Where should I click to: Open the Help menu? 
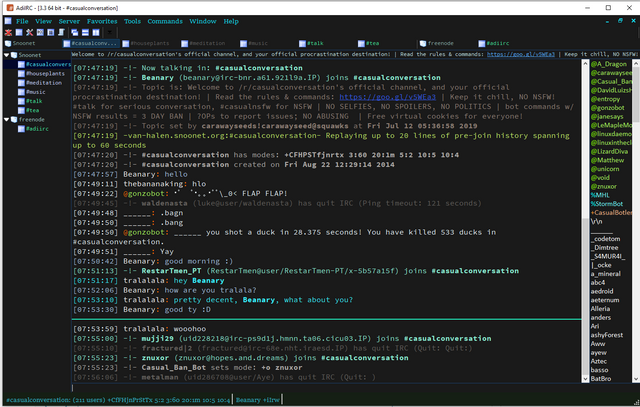[231, 21]
